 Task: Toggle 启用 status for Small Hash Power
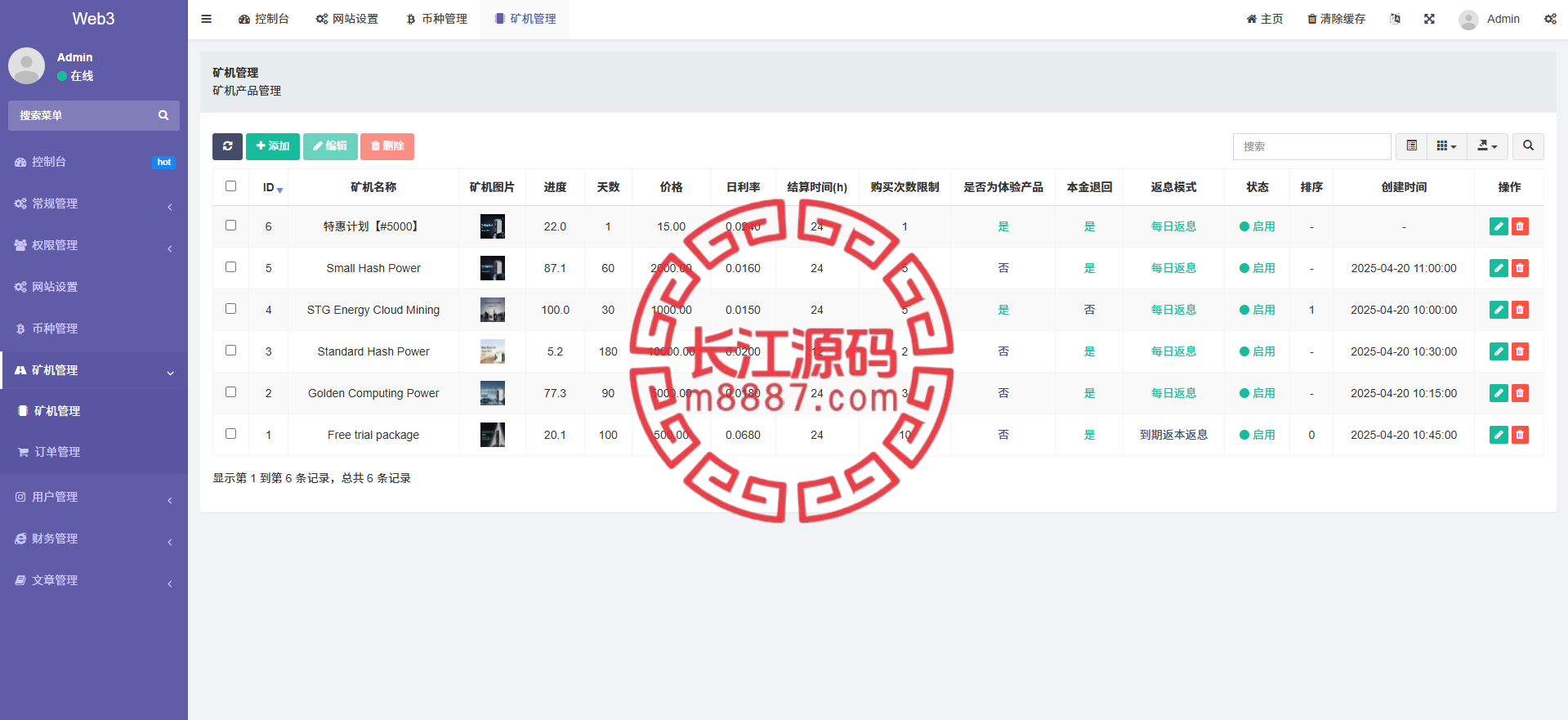click(1257, 268)
